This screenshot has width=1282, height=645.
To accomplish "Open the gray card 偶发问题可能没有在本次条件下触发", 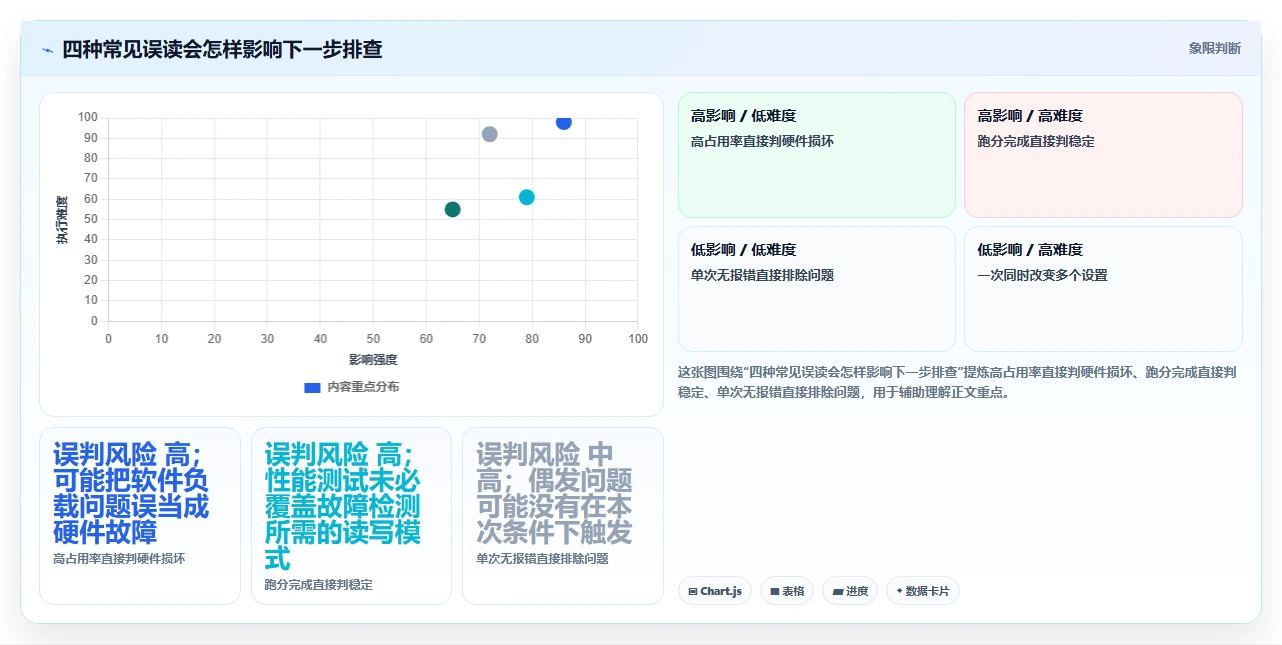I will pos(563,516).
